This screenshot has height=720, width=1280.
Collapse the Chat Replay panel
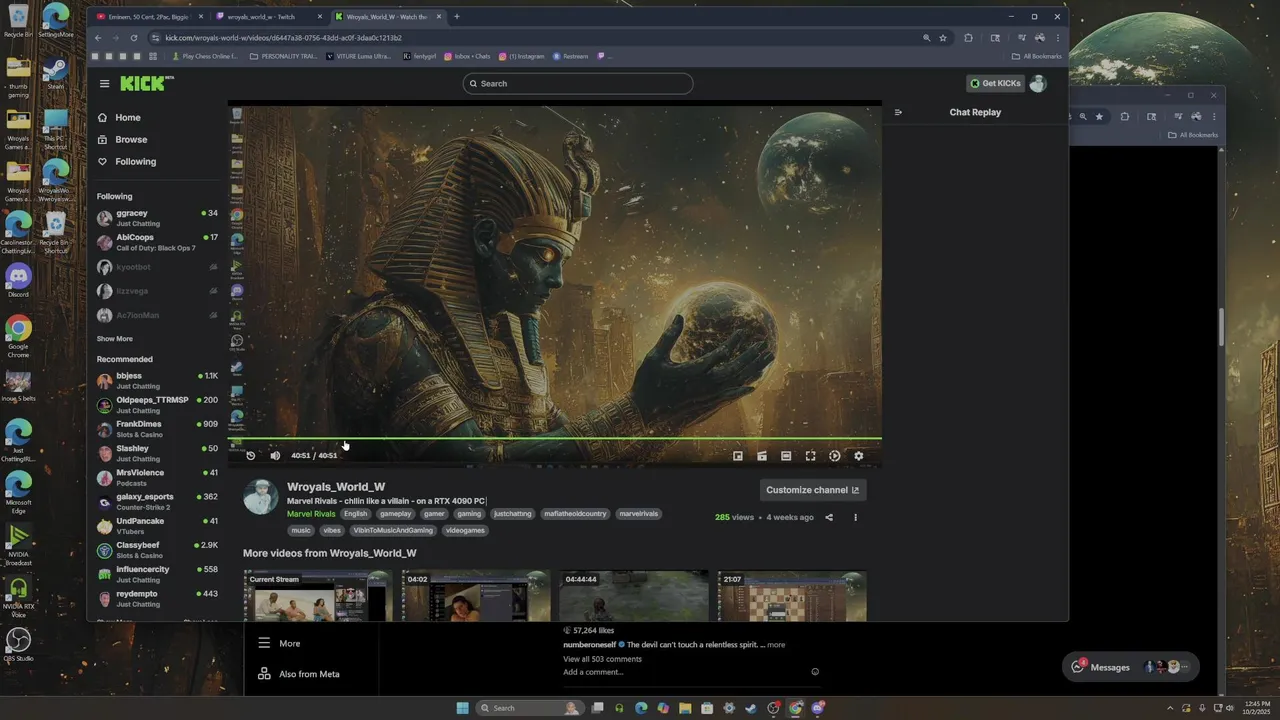(898, 112)
